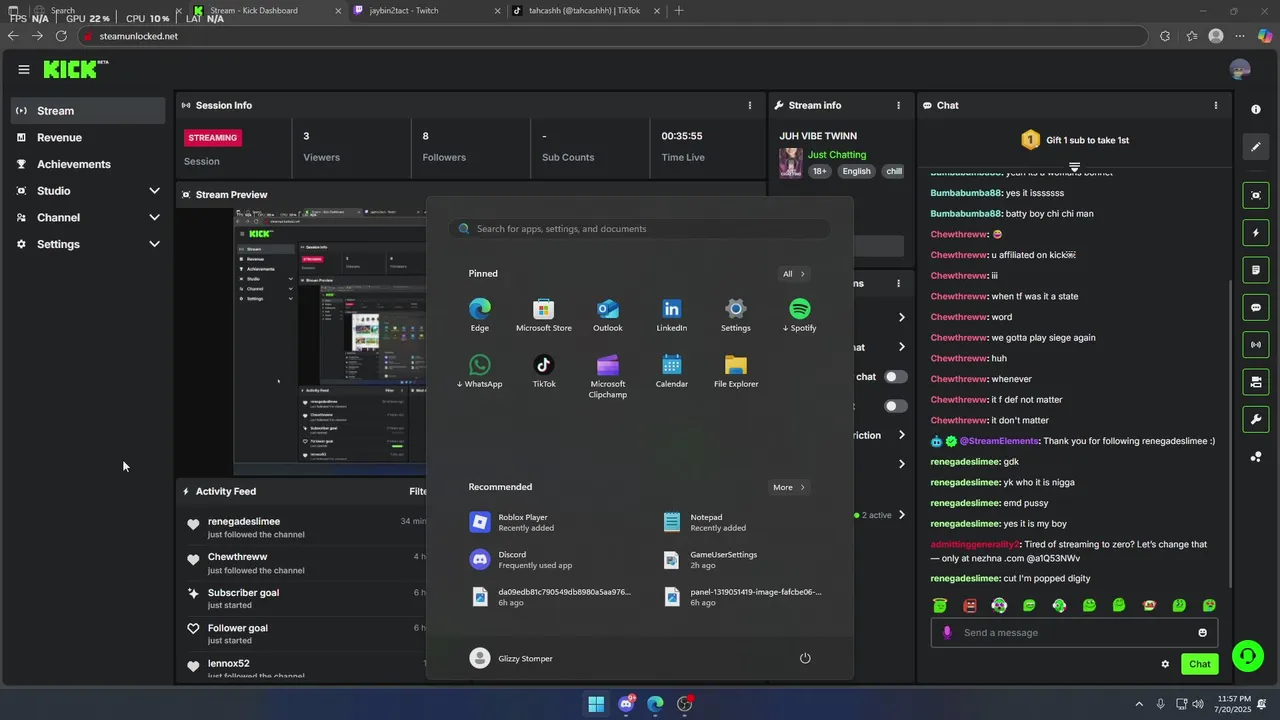
Task: Open Discord from the taskbar
Action: (x=626, y=704)
